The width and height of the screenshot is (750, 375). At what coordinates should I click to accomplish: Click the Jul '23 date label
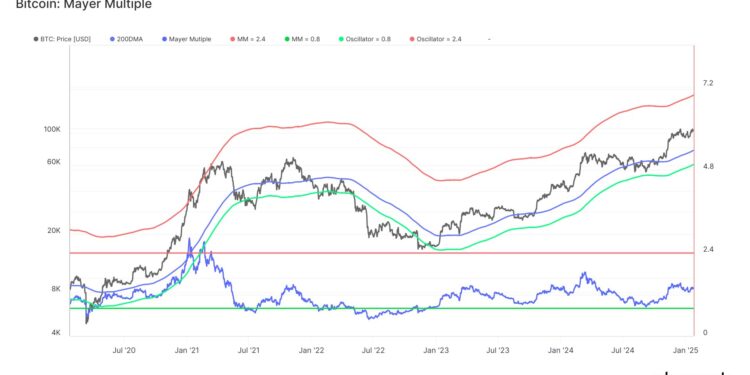[498, 350]
